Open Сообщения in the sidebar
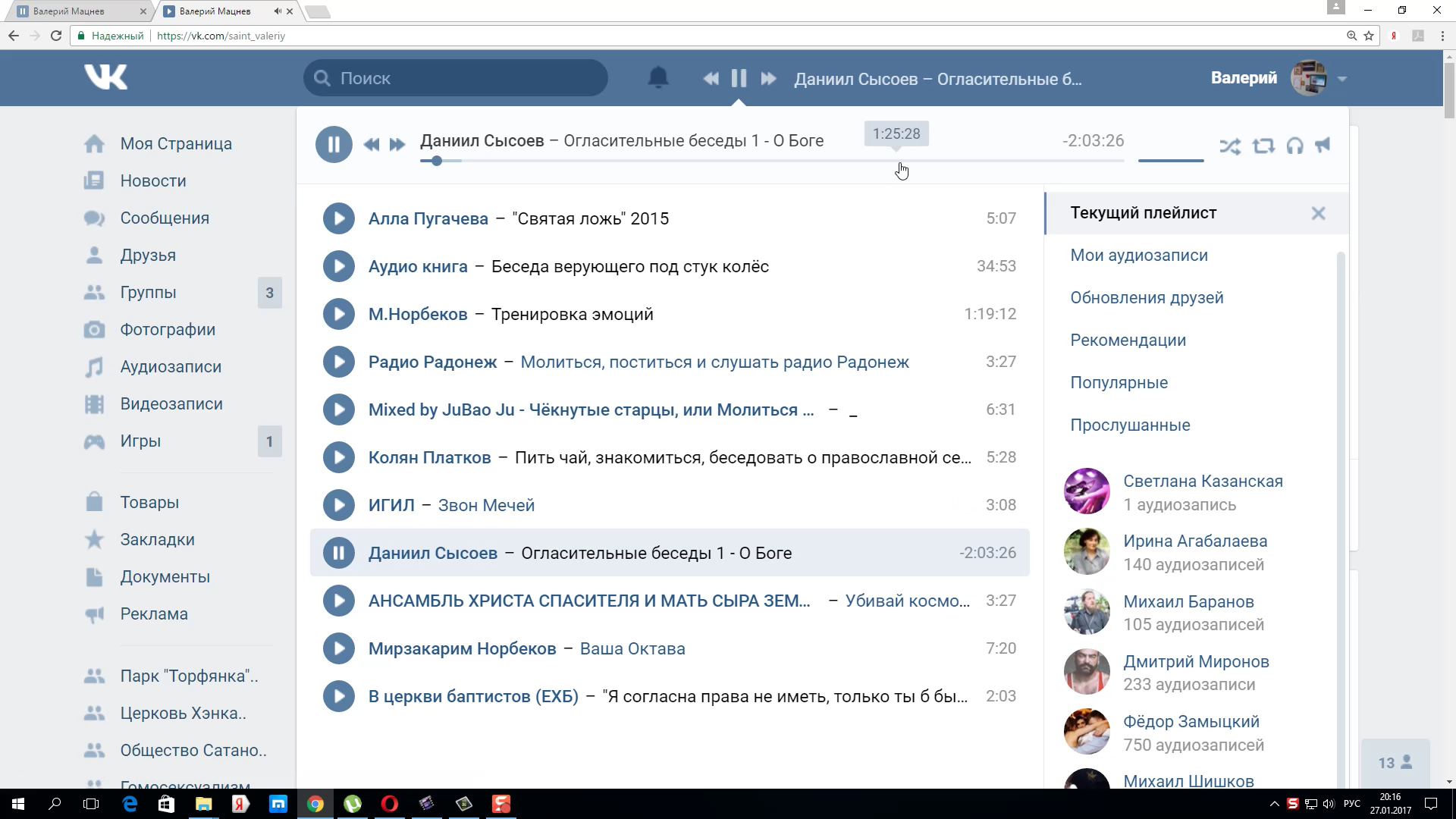Image resolution: width=1456 pixels, height=819 pixels. tap(165, 218)
